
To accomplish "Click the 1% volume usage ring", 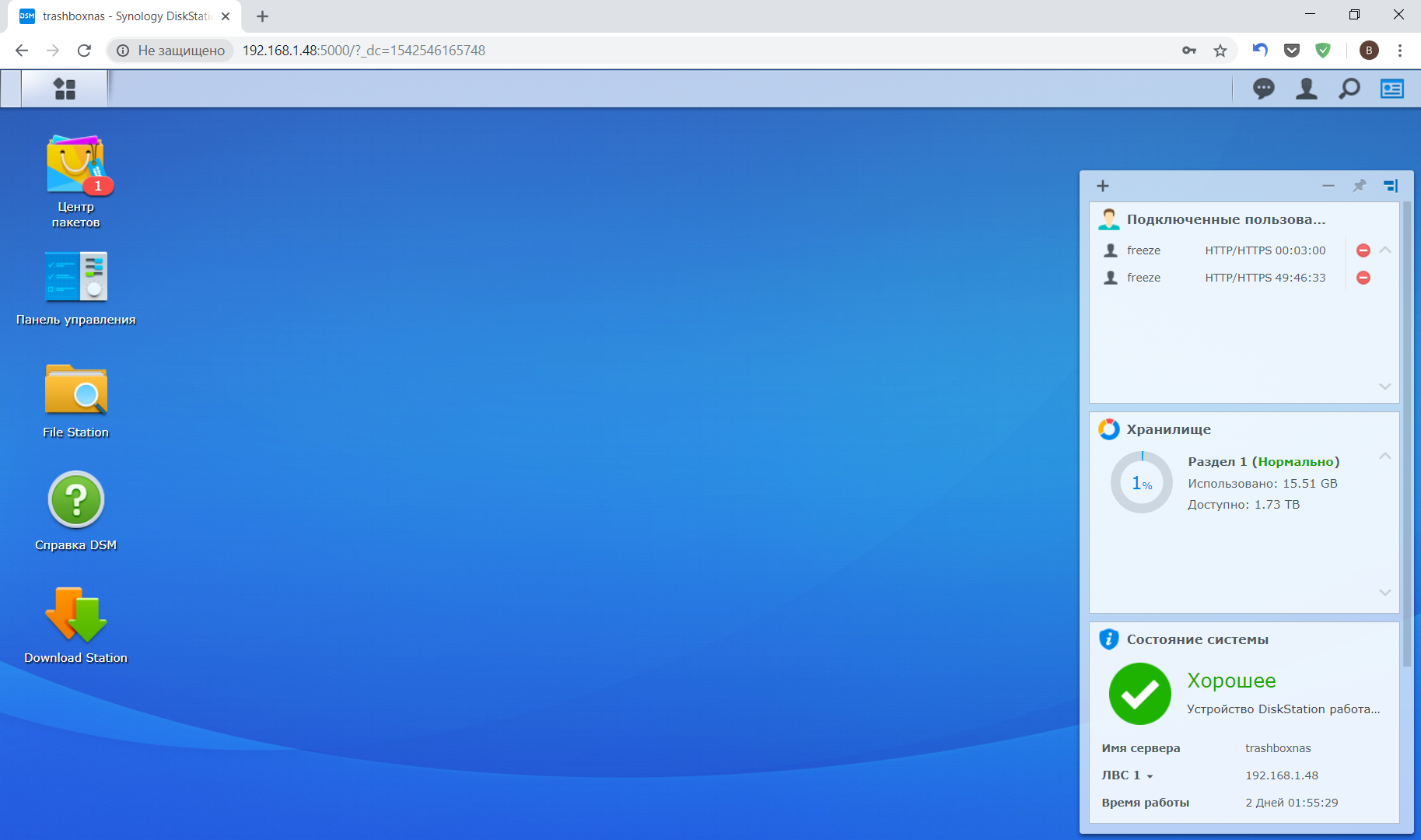I will click(1142, 483).
